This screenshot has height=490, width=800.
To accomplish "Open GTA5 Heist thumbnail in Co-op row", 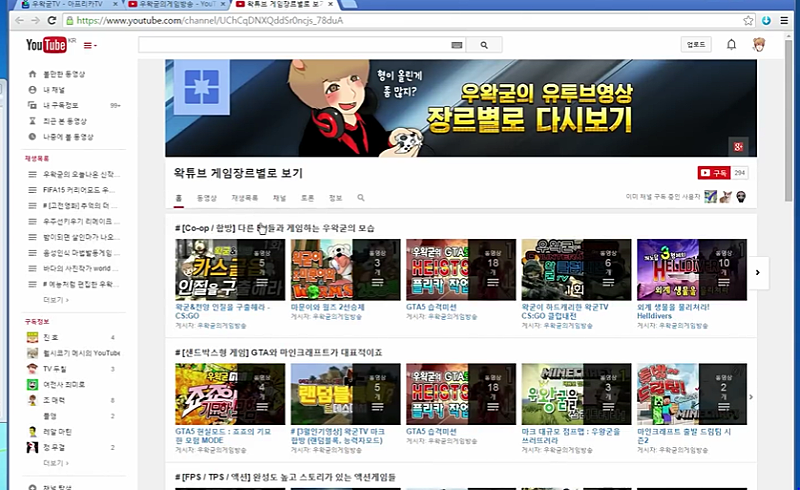I will (x=461, y=270).
